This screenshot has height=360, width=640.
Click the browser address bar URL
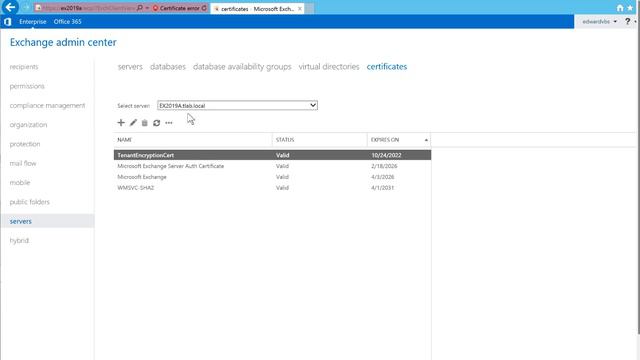tap(88, 8)
